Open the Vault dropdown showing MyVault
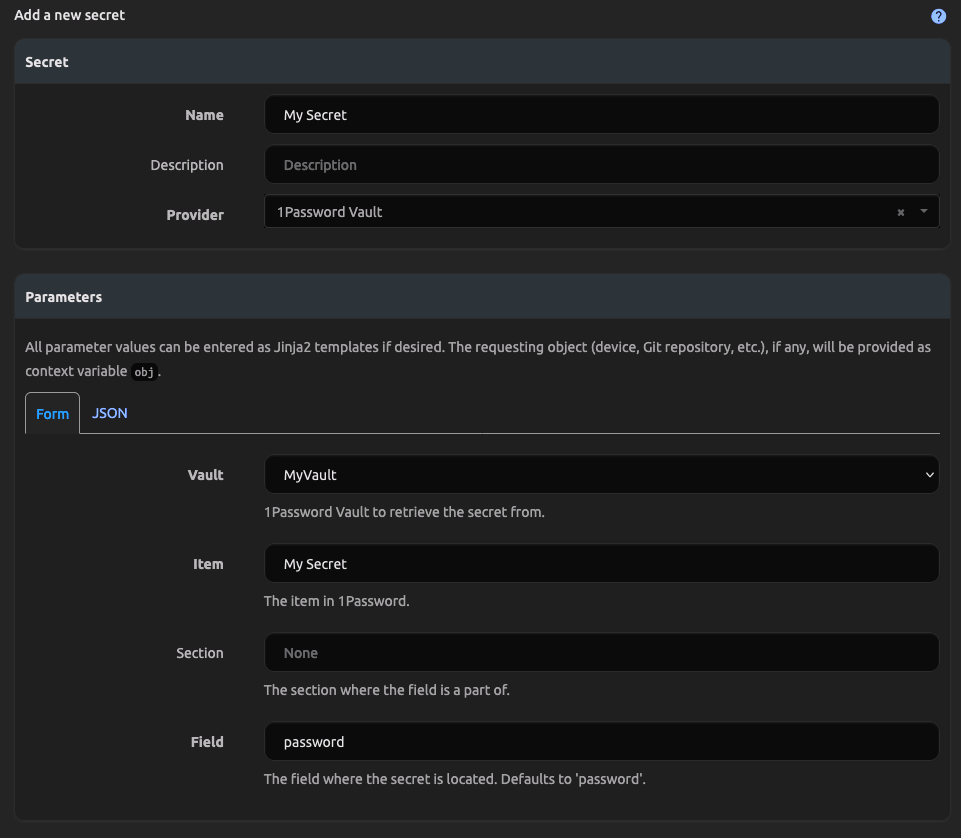Viewport: 961px width, 838px height. pos(600,474)
